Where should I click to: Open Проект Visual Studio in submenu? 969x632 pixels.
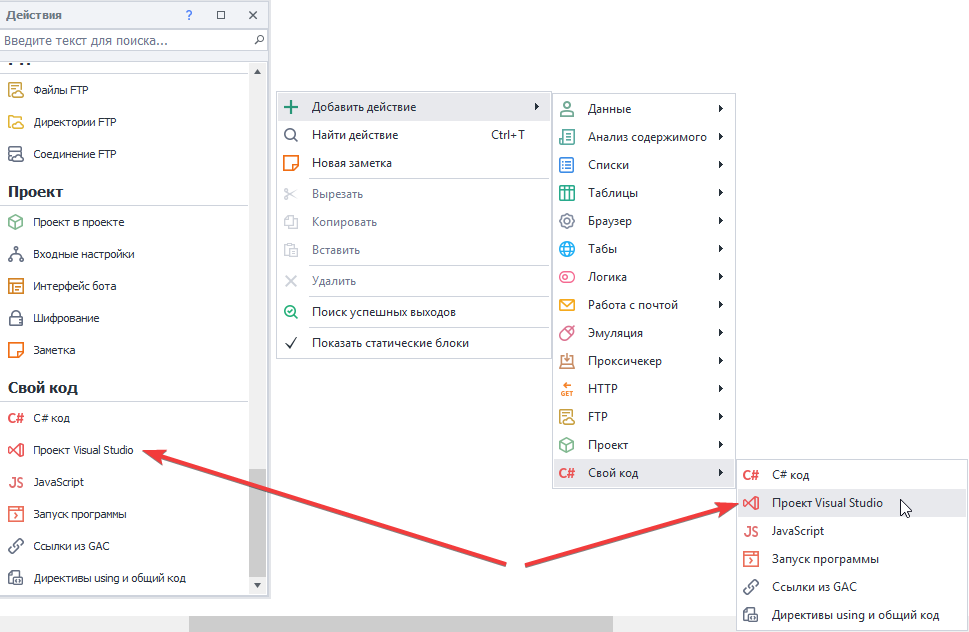827,503
